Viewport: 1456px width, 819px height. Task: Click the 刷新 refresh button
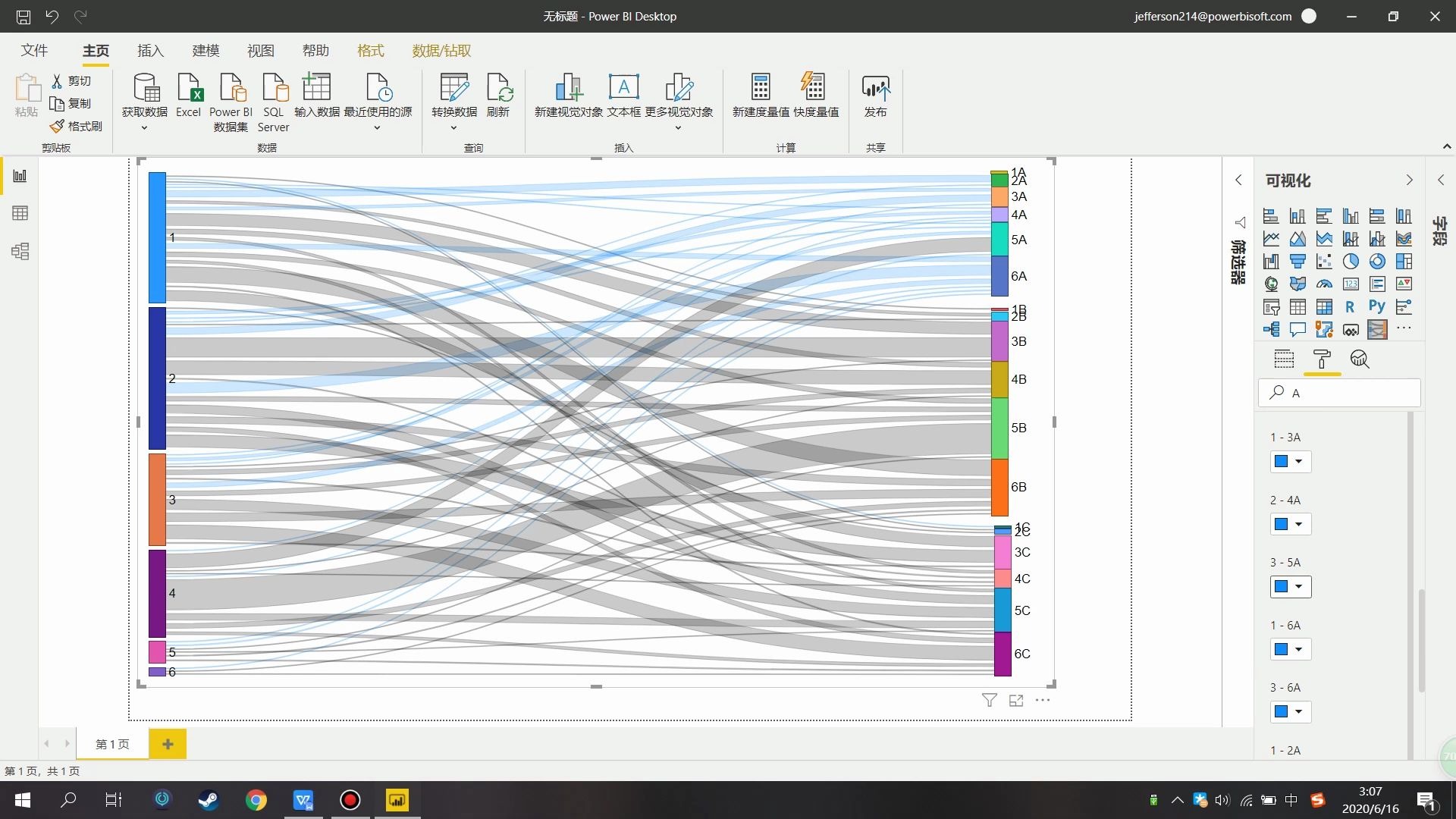pos(498,96)
